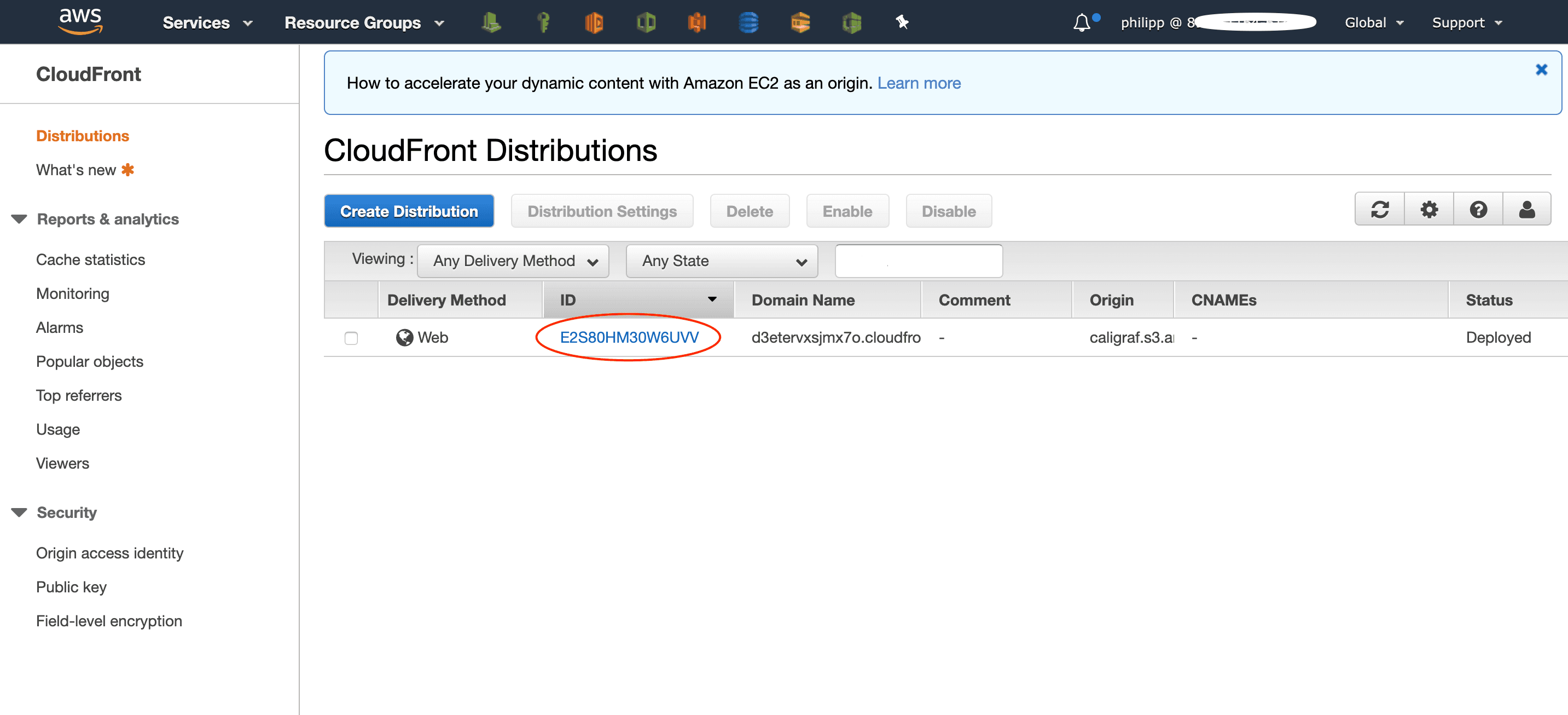Click the question mark help icon
1568x715 pixels.
1477,210
